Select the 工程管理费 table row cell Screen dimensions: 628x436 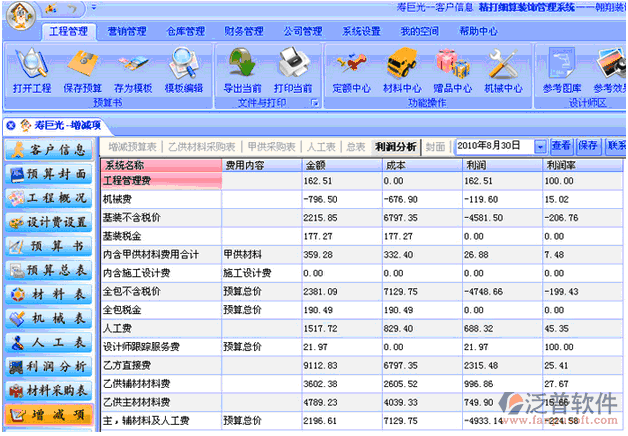click(x=162, y=181)
